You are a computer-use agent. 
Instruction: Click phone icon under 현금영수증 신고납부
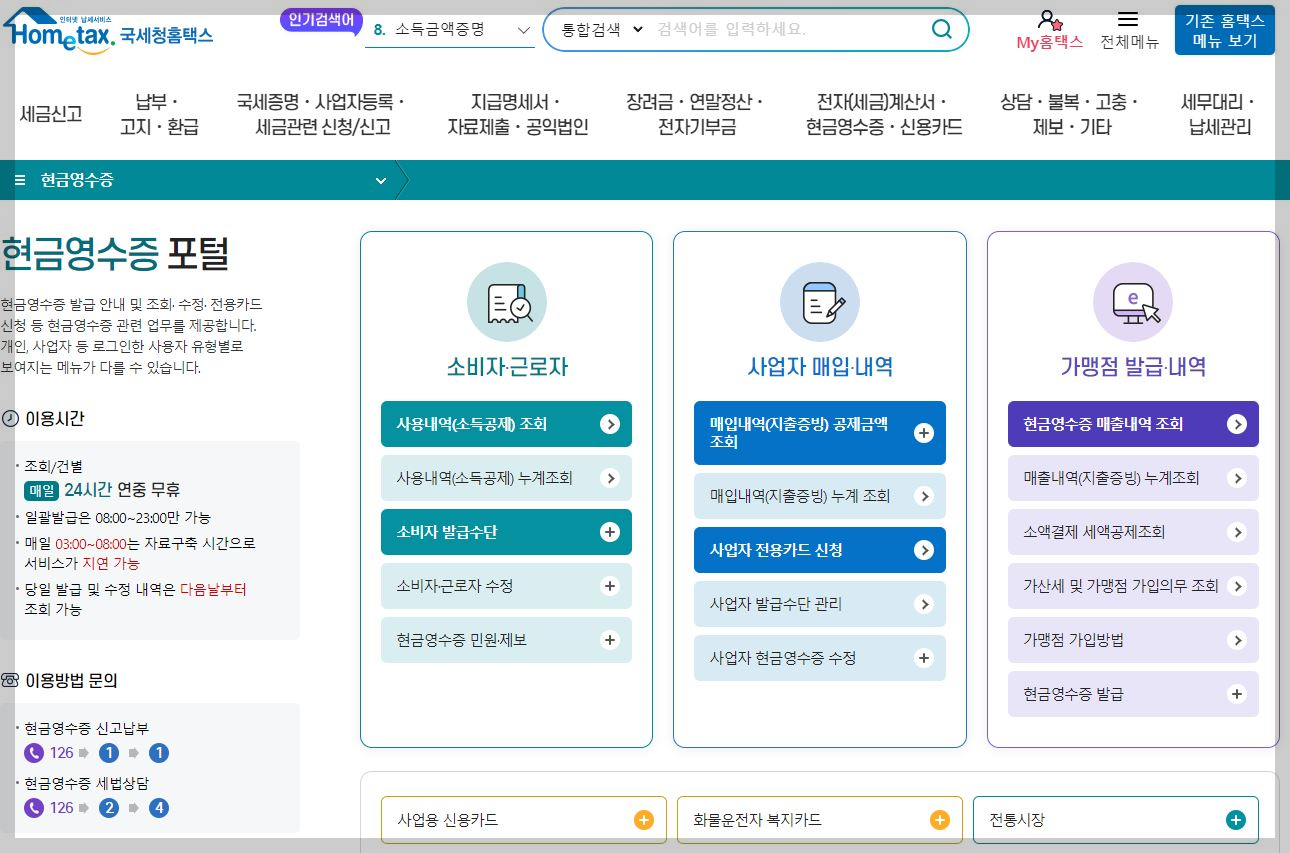pyautogui.click(x=34, y=753)
